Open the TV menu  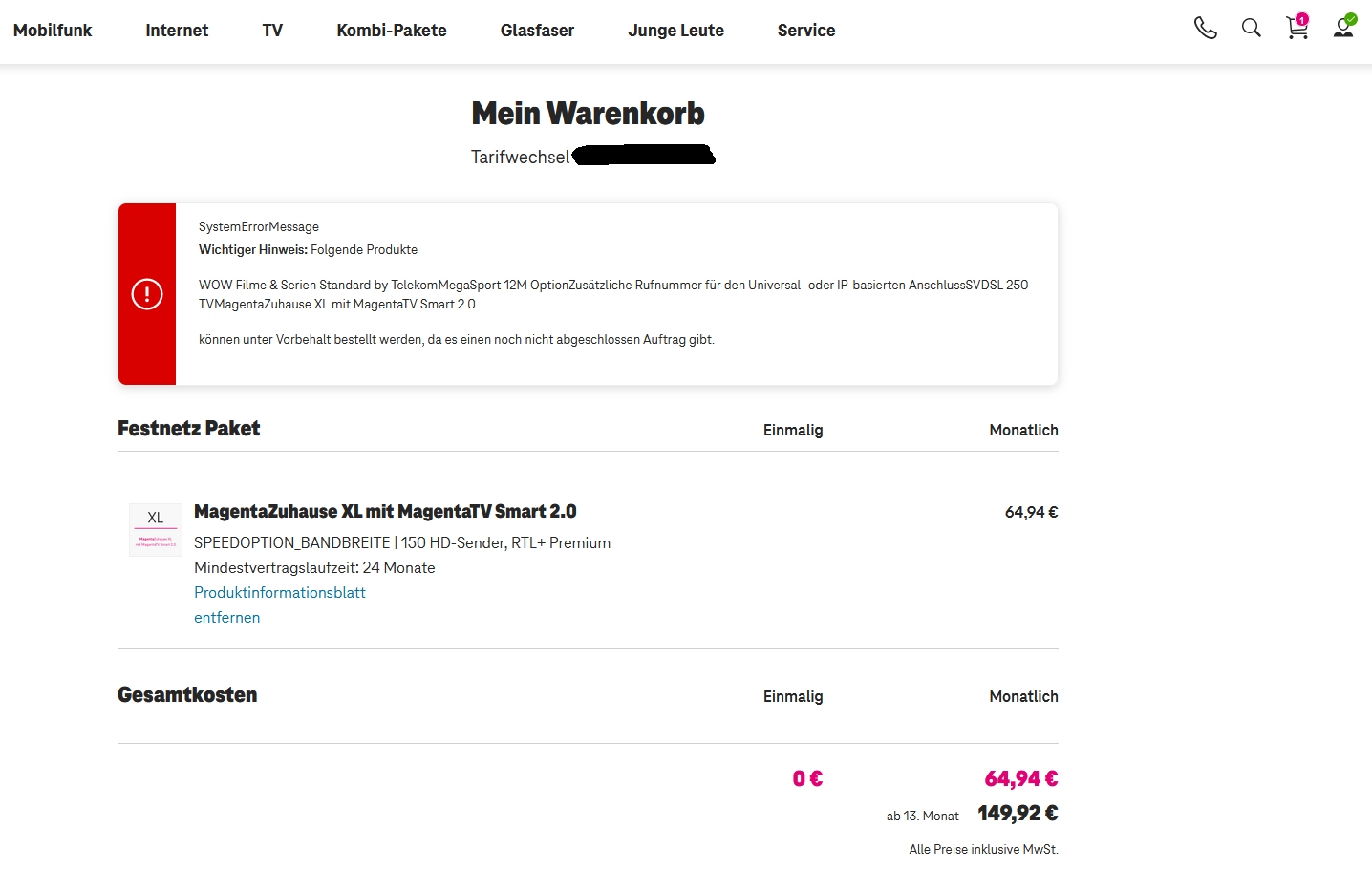pyautogui.click(x=272, y=31)
